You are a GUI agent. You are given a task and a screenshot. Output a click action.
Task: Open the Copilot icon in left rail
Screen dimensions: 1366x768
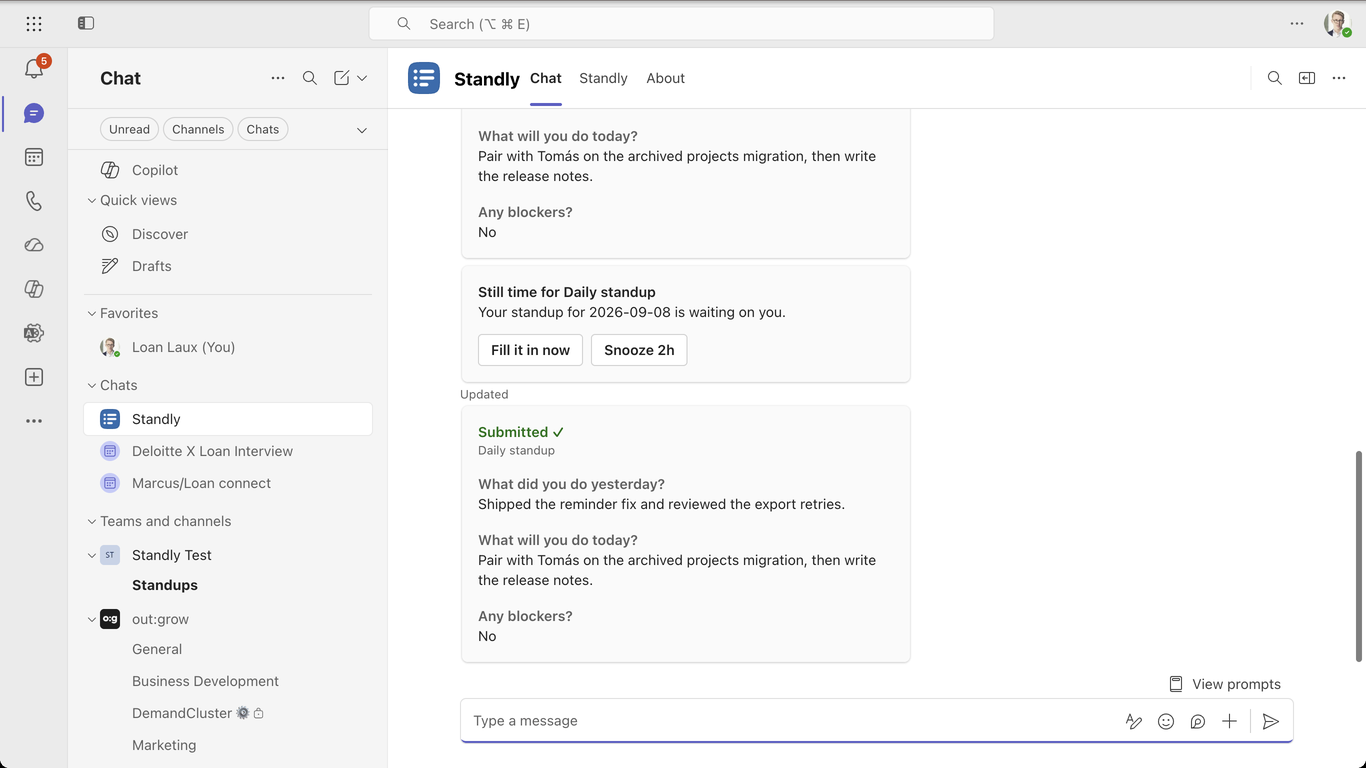[34, 289]
